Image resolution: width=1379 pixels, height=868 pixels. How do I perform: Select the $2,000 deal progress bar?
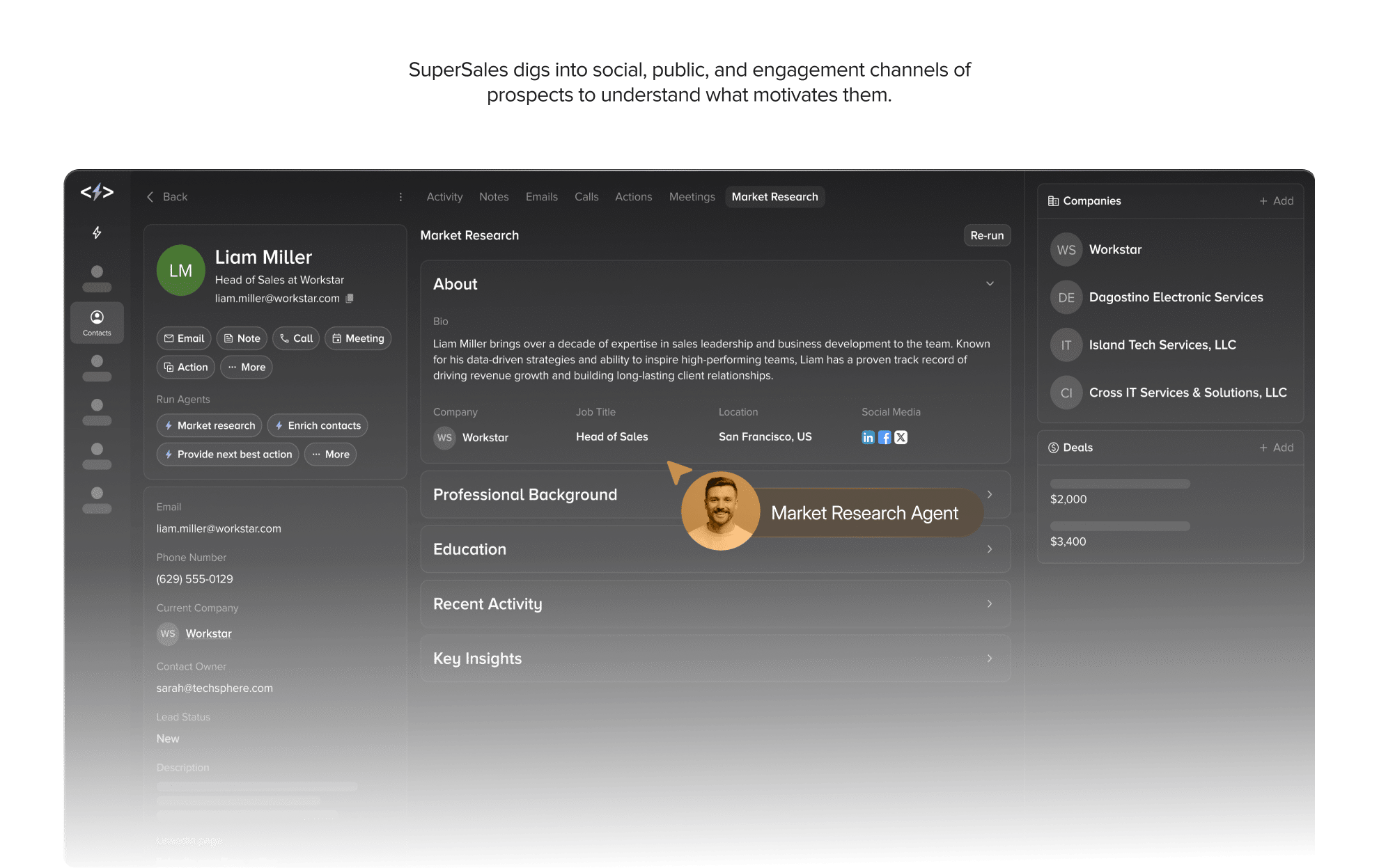point(1119,484)
